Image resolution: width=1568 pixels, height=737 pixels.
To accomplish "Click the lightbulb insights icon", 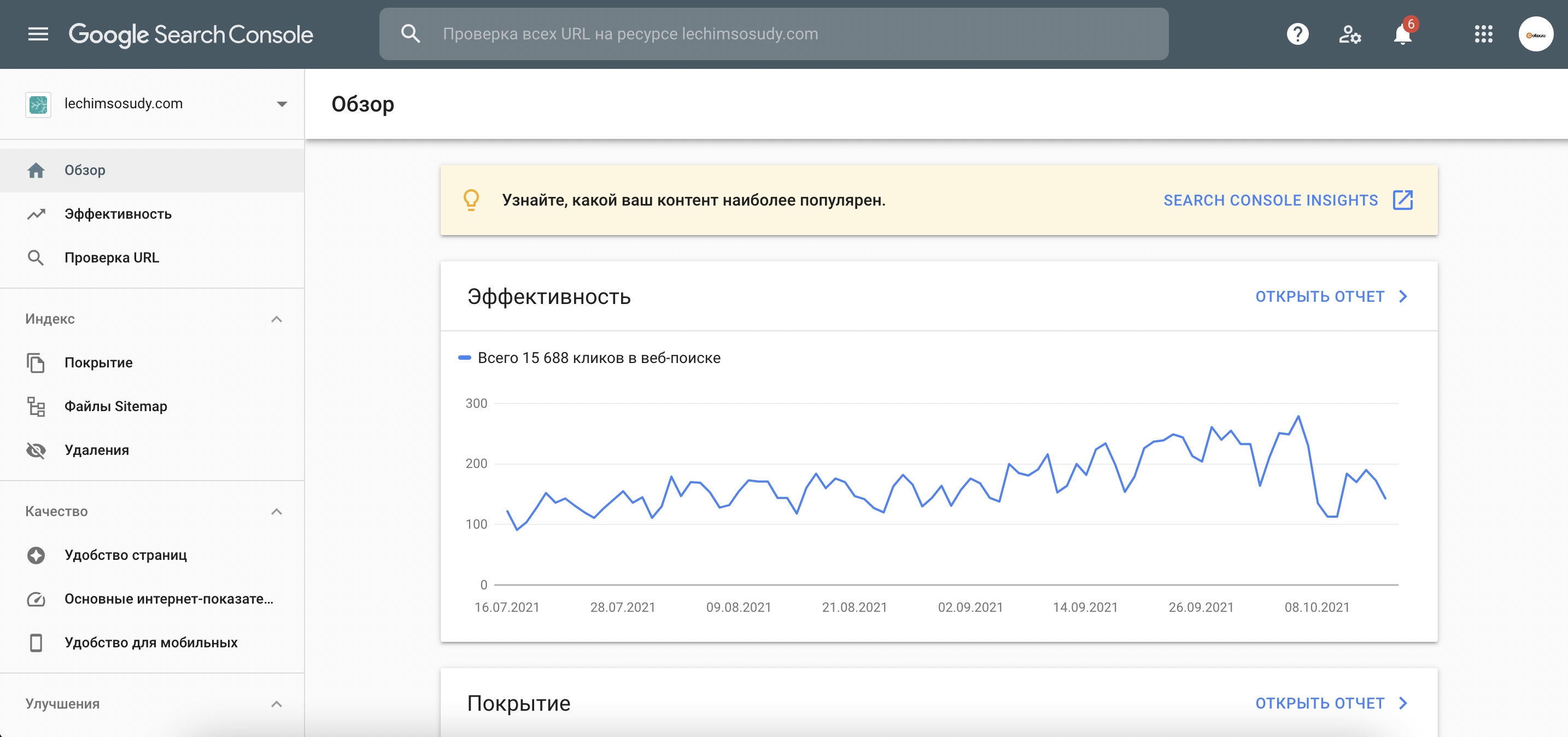I will pos(471,200).
